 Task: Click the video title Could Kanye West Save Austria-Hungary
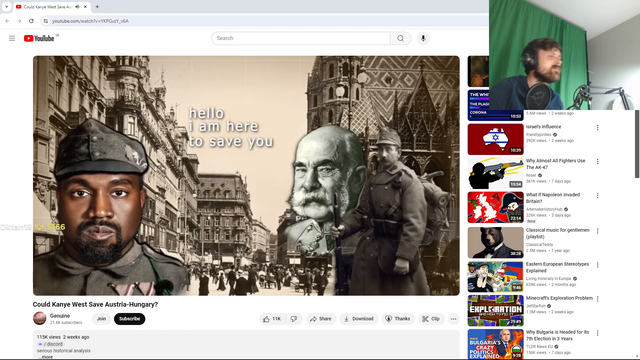click(95, 304)
